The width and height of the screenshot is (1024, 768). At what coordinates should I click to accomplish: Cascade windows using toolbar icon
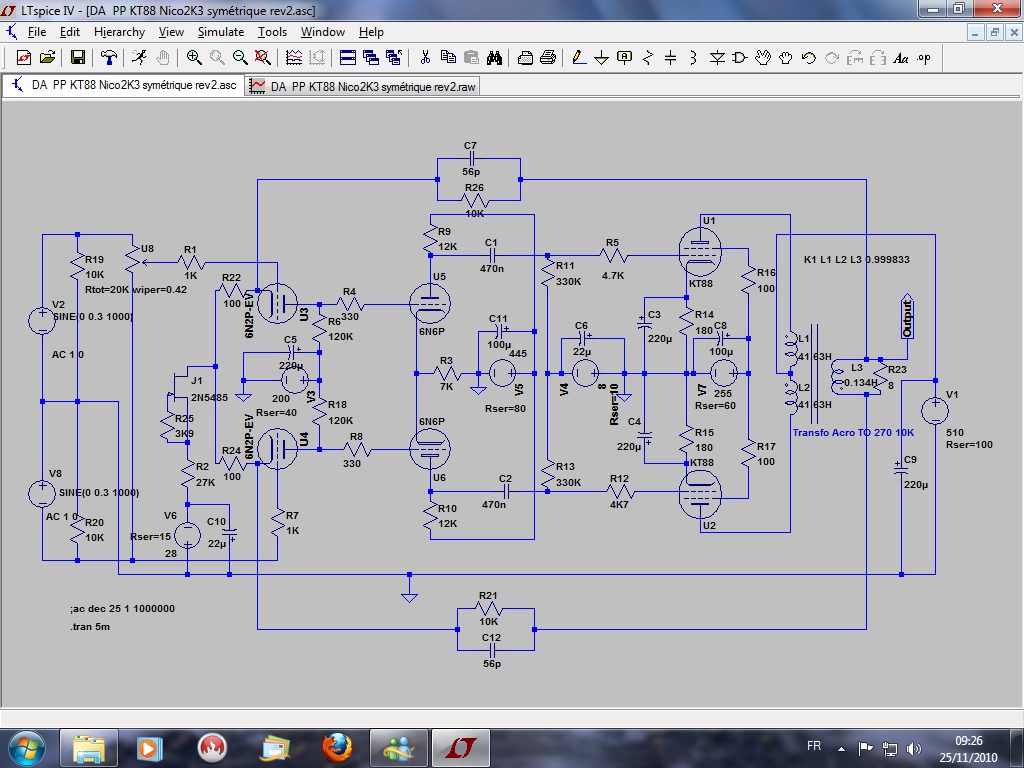pos(370,58)
